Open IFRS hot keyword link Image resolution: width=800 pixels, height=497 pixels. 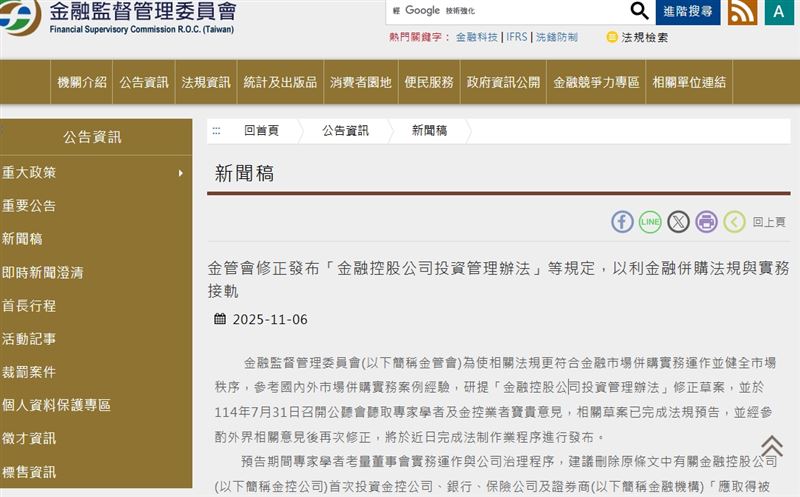(x=516, y=37)
